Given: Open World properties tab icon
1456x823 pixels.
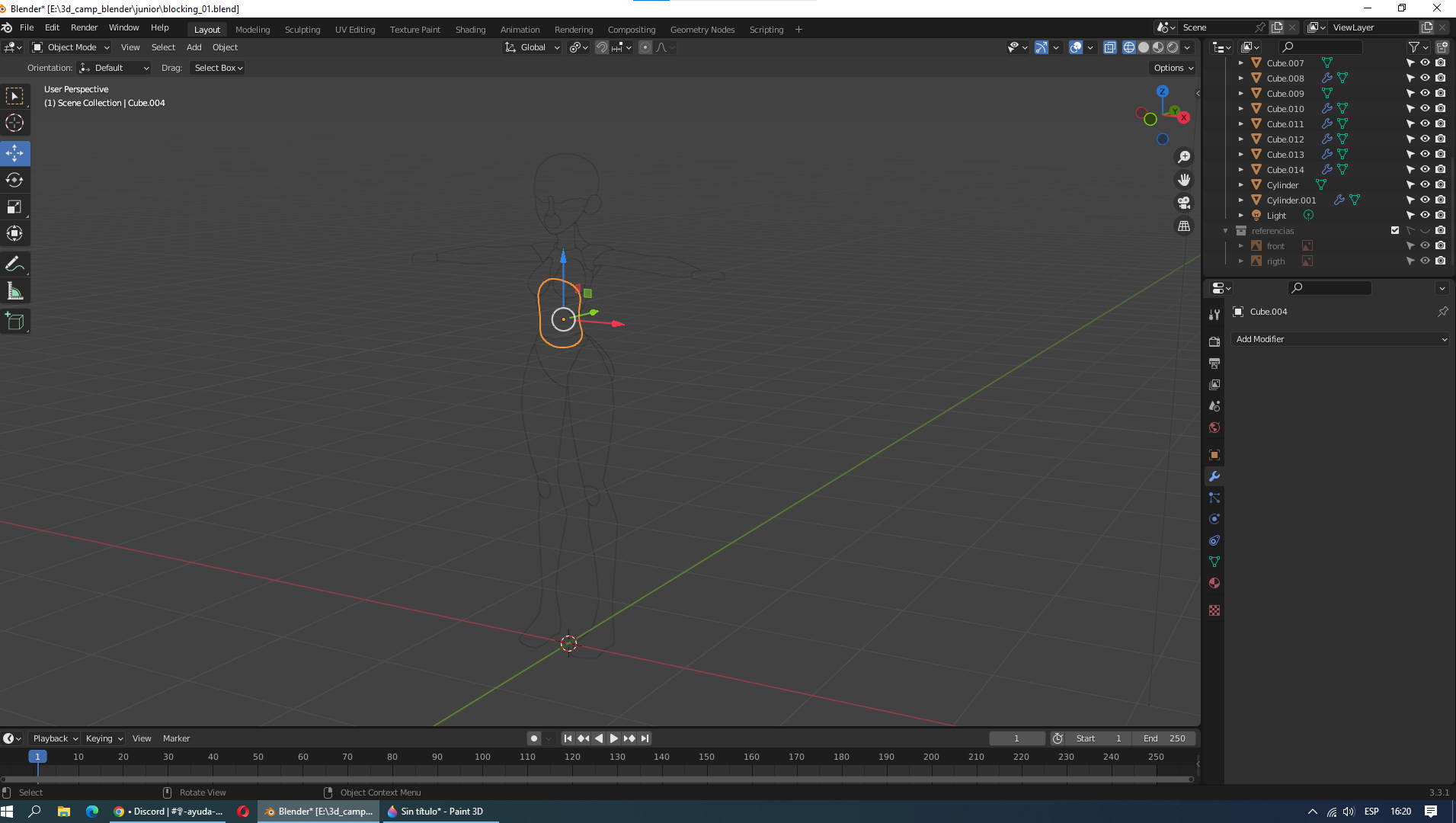Looking at the screenshot, I should (1214, 428).
